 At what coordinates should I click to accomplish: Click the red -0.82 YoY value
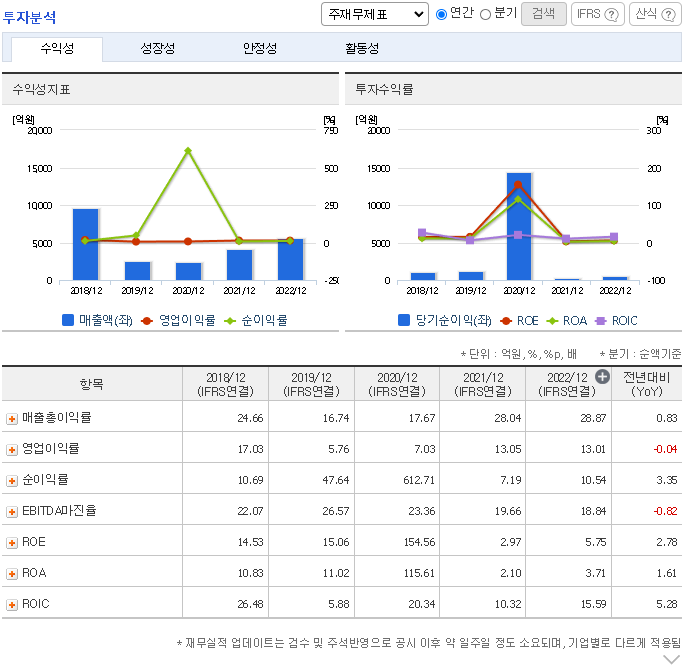coord(665,511)
